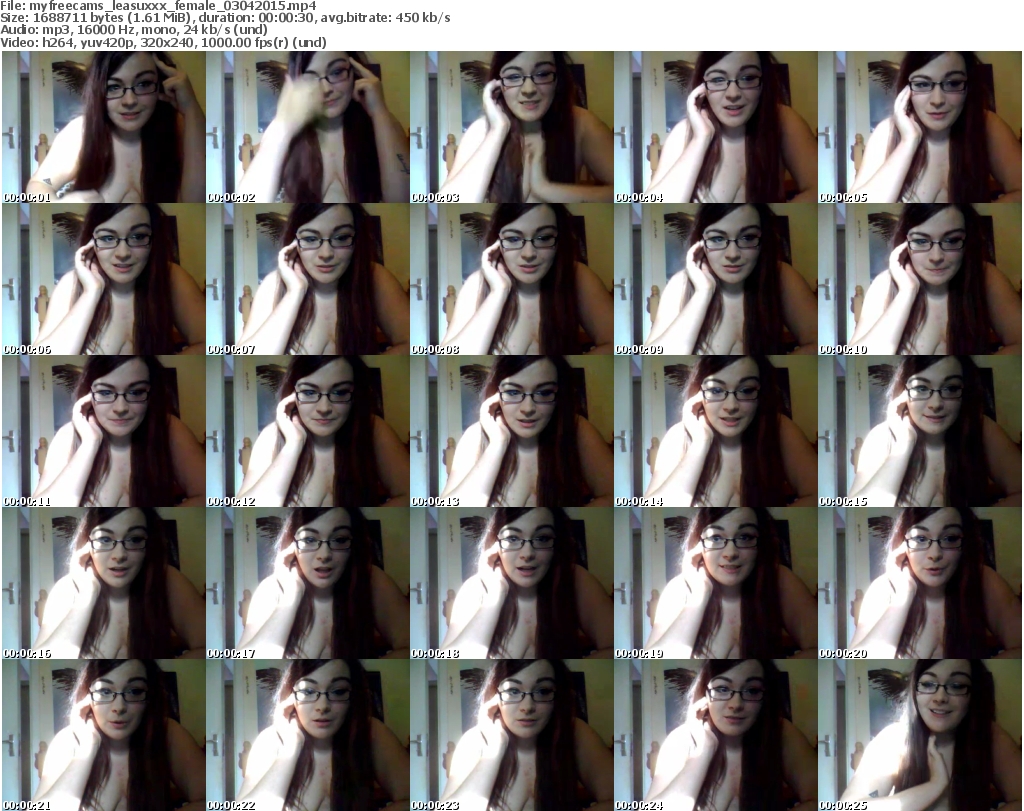
Task: Open the frame labeled 00:00:23
Action: pos(511,734)
